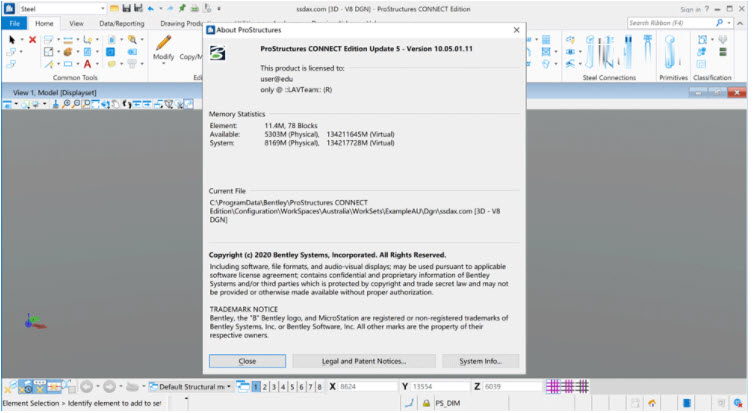Open the File menu
This screenshot has width=753, height=413.
click(14, 23)
